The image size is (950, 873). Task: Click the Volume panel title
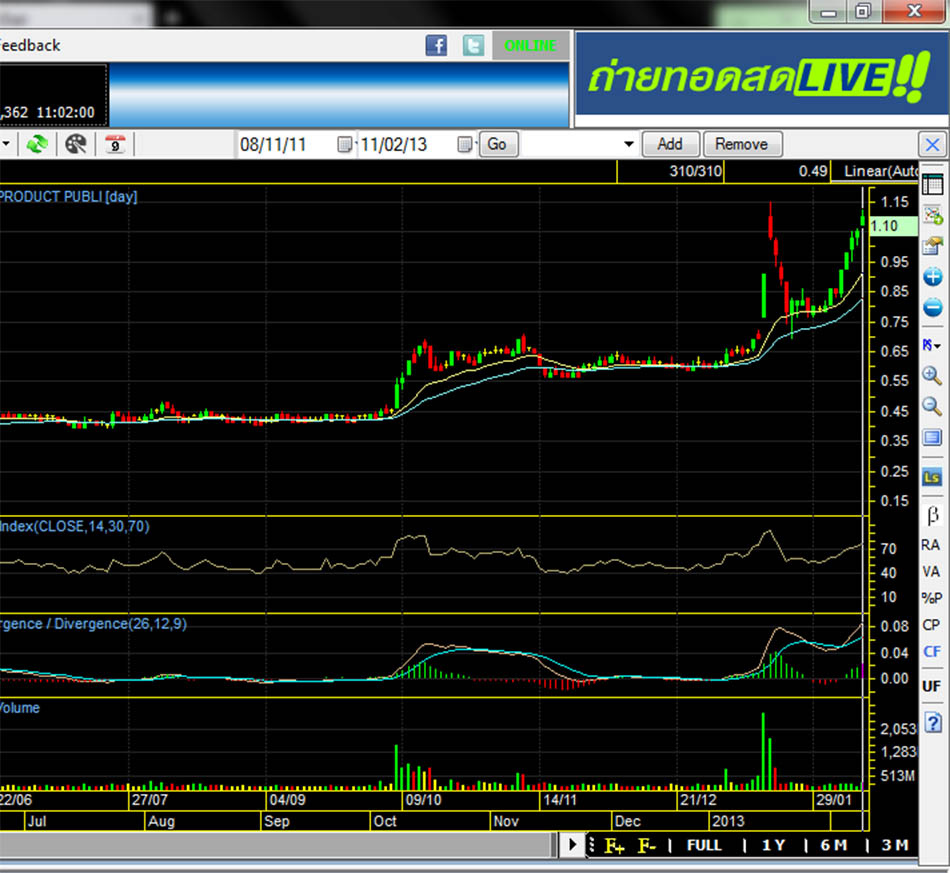[x=19, y=708]
